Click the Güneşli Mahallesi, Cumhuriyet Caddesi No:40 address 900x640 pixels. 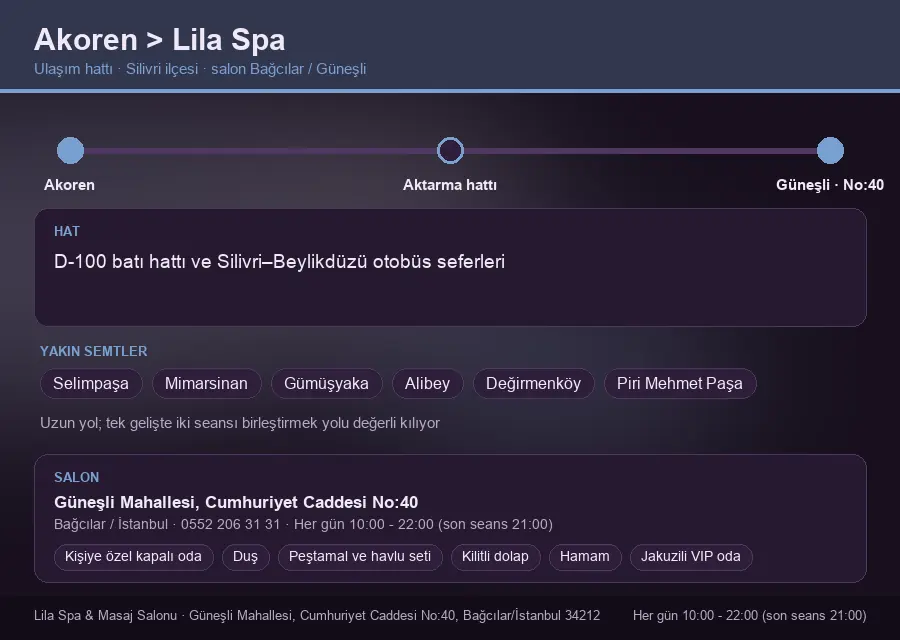click(236, 502)
